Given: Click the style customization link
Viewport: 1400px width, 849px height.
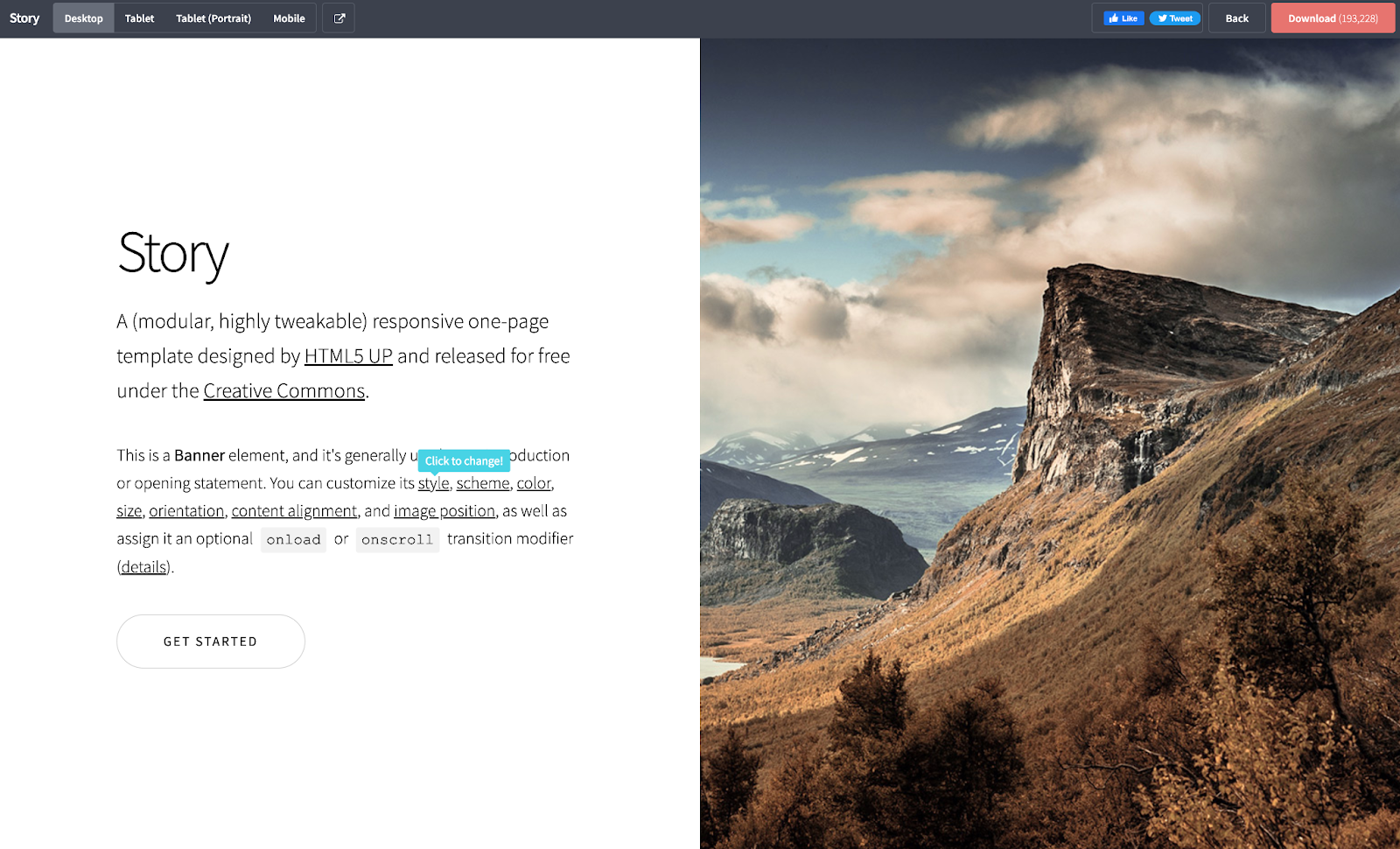Looking at the screenshot, I should pos(433,483).
